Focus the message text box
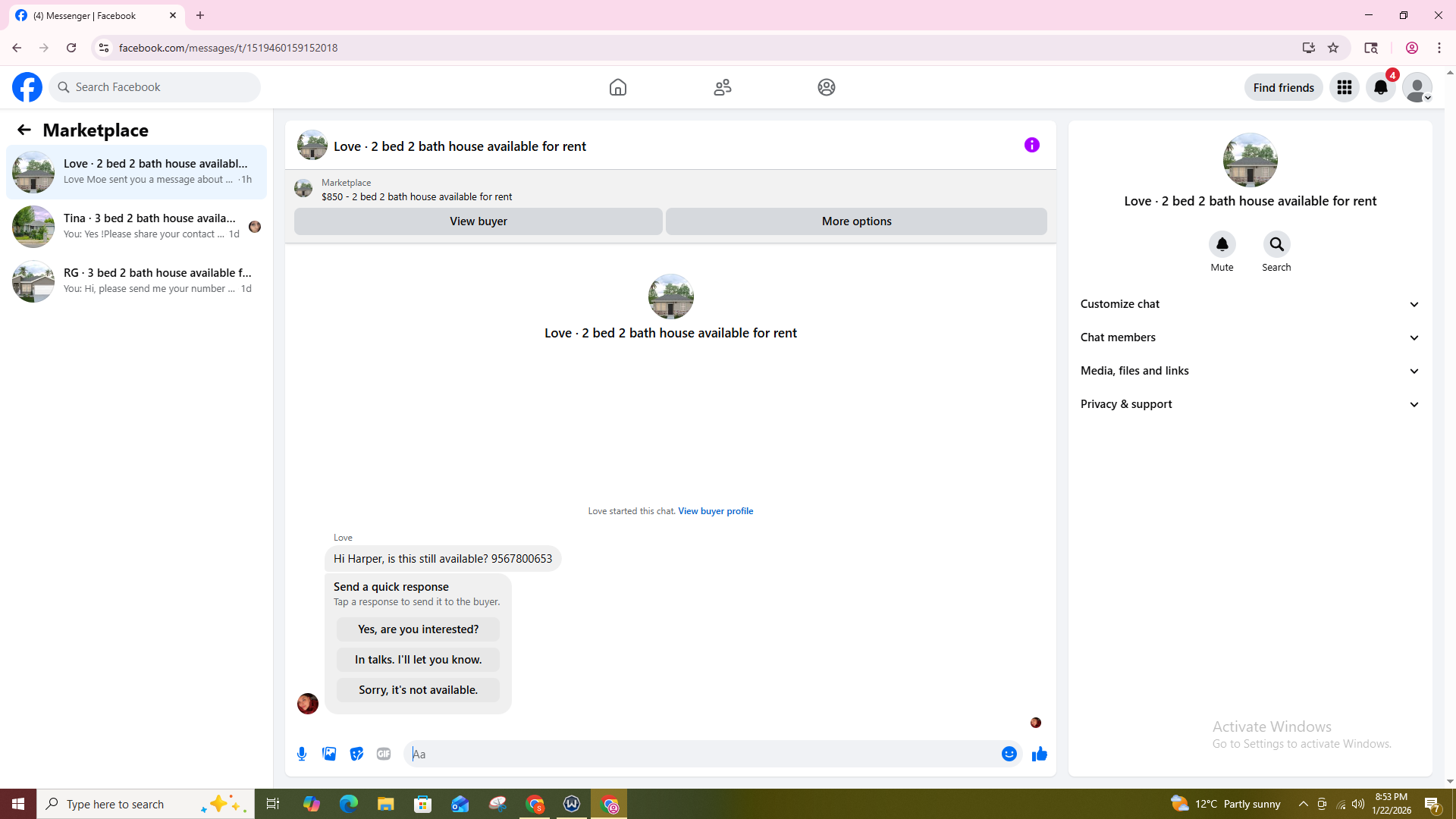 click(702, 754)
